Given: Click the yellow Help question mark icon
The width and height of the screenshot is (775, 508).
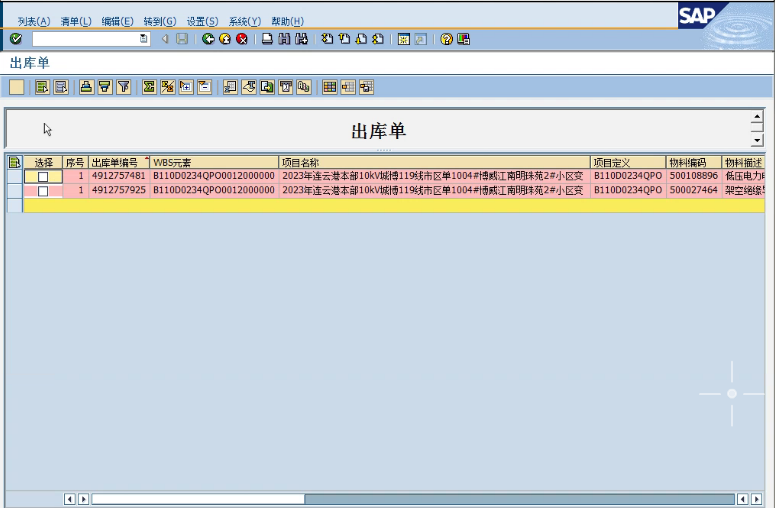Looking at the screenshot, I should click(446, 39).
